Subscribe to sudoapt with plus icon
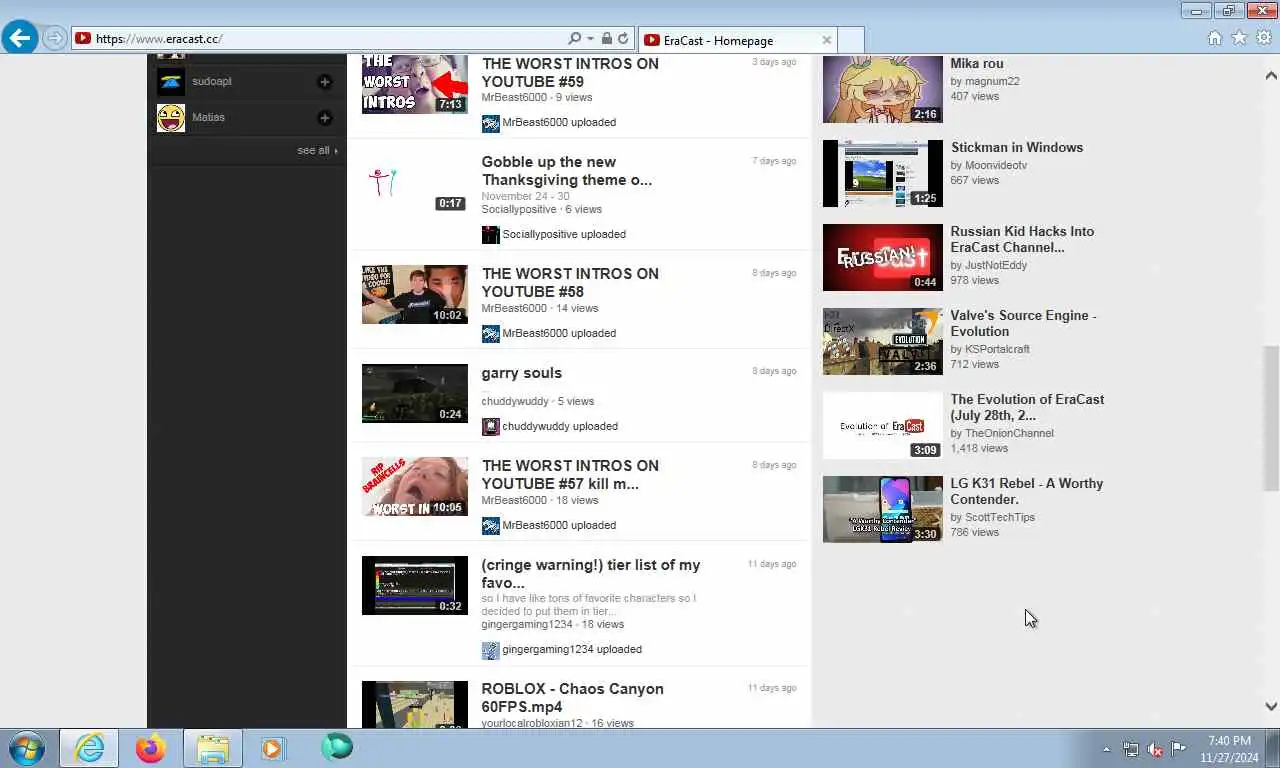This screenshot has width=1280, height=768. coord(324,81)
